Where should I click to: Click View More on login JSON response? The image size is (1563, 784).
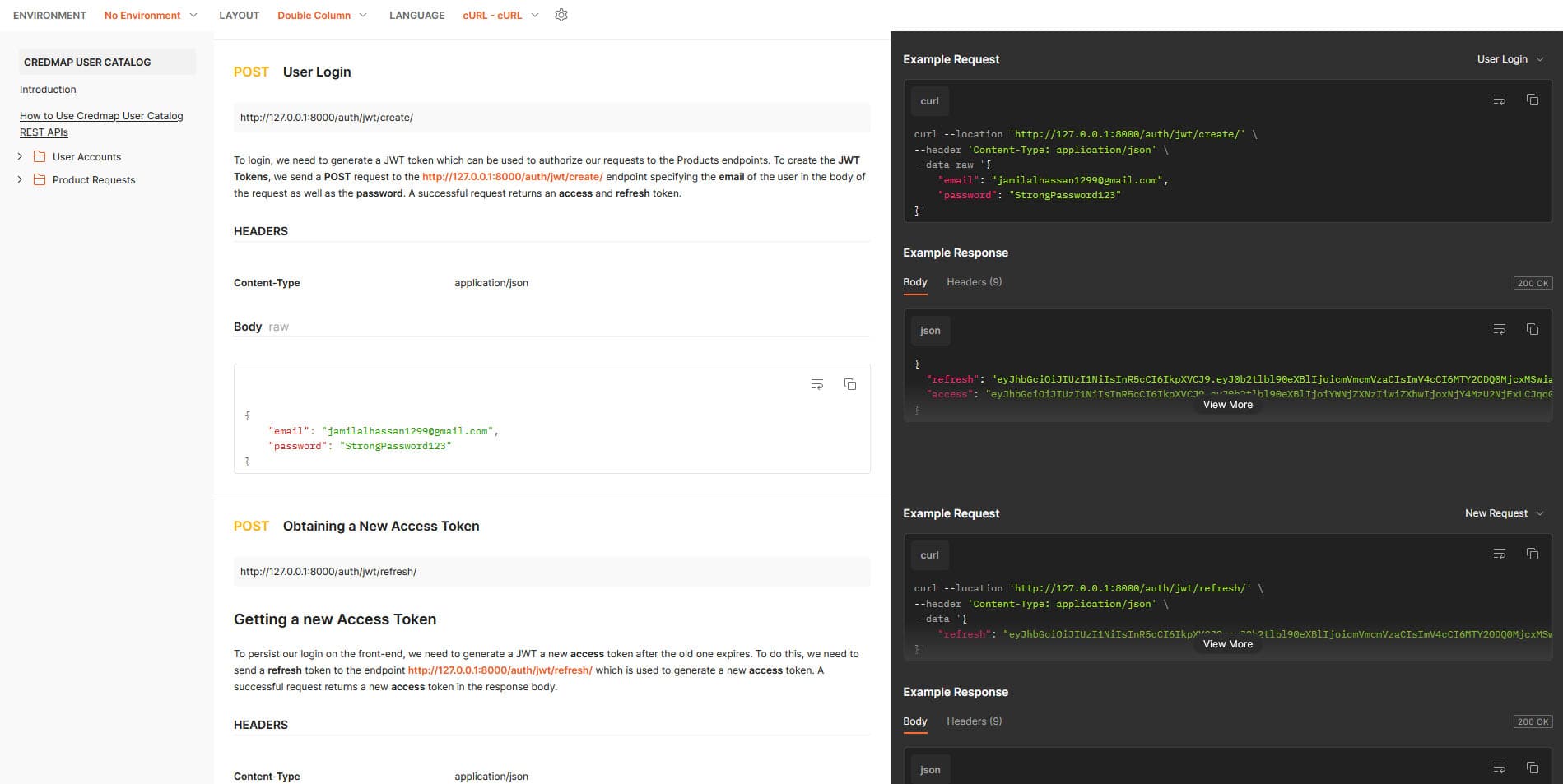point(1227,405)
